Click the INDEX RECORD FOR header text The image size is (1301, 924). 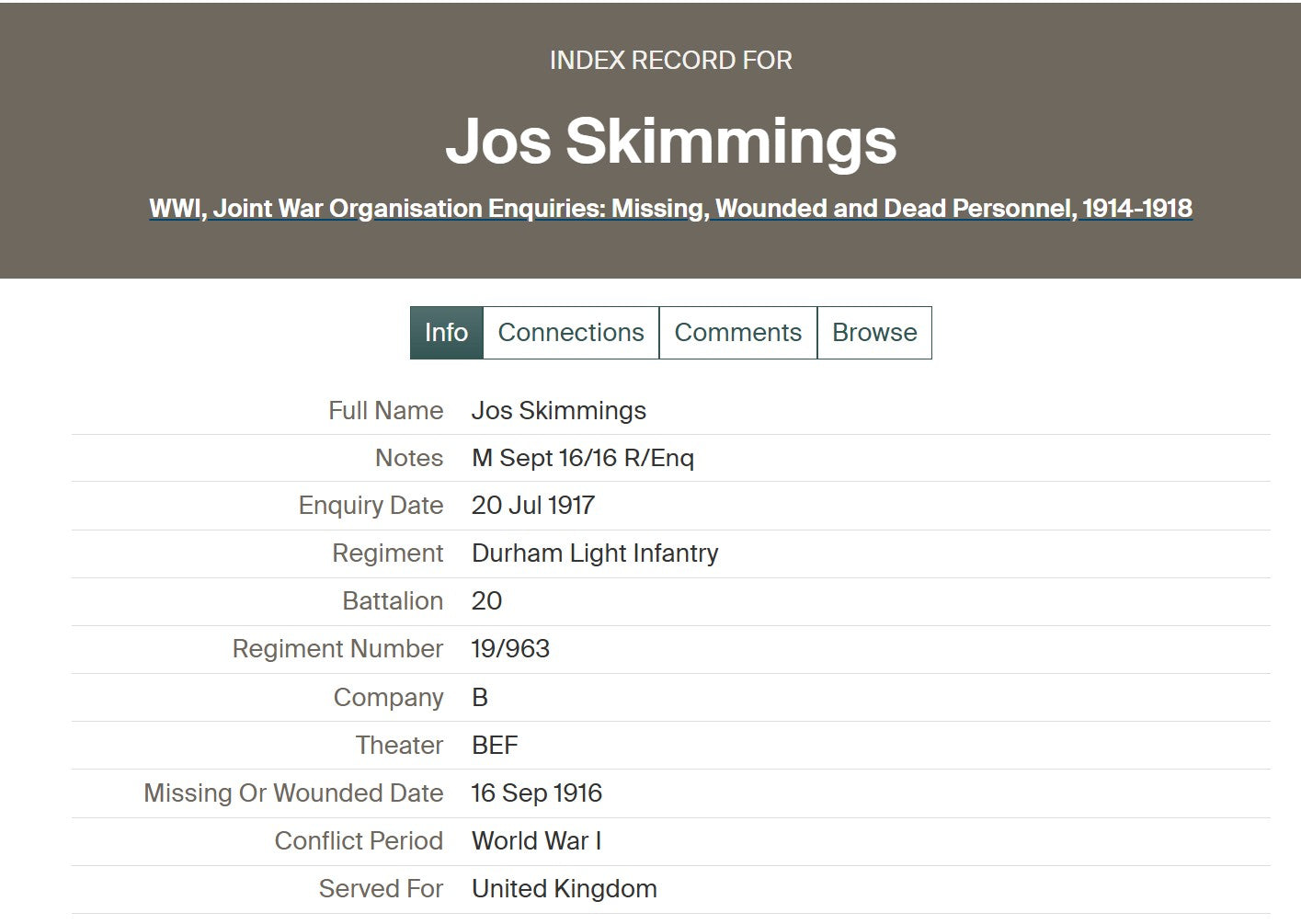(x=670, y=61)
